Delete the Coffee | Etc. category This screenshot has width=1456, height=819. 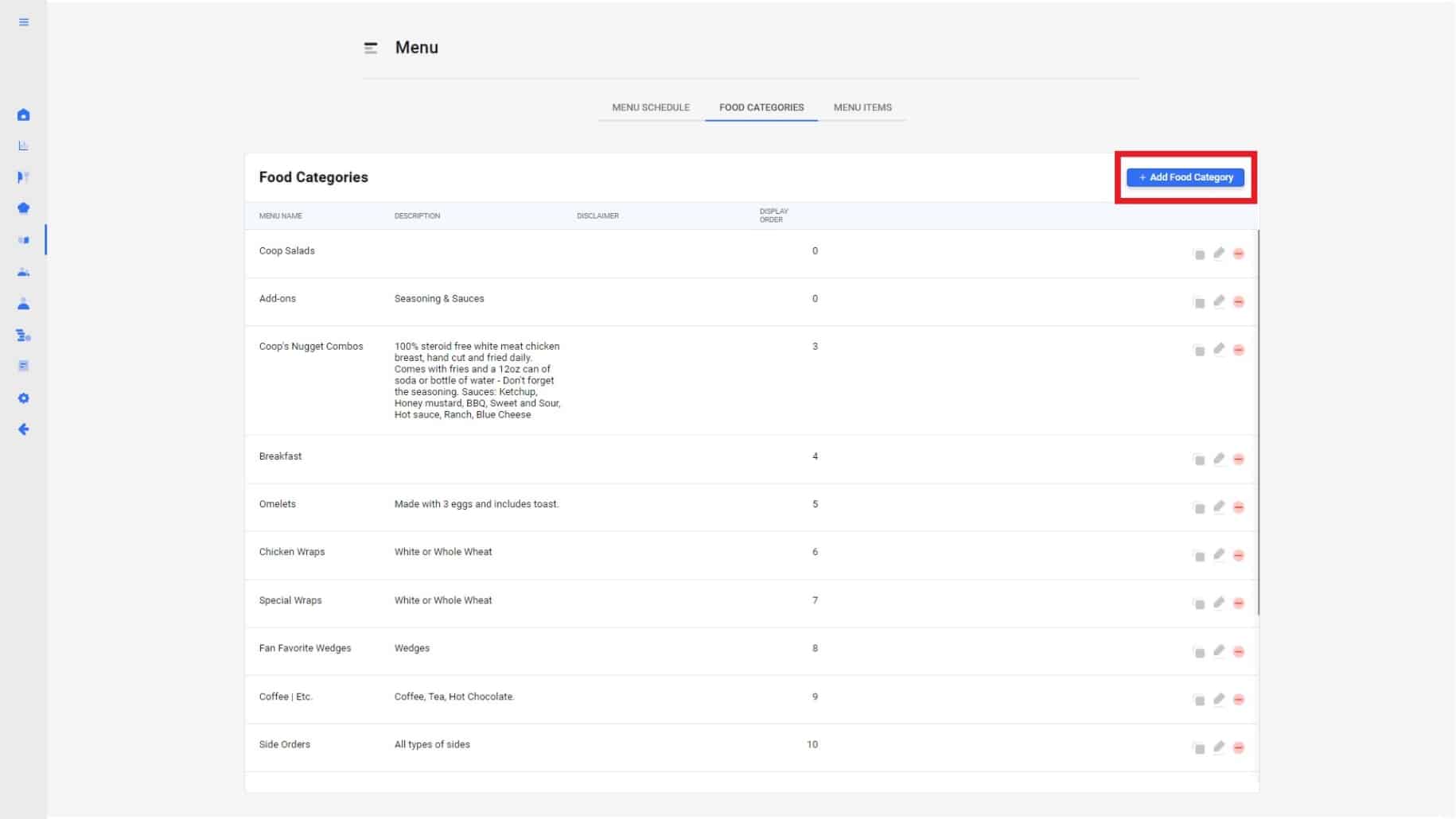(x=1239, y=700)
